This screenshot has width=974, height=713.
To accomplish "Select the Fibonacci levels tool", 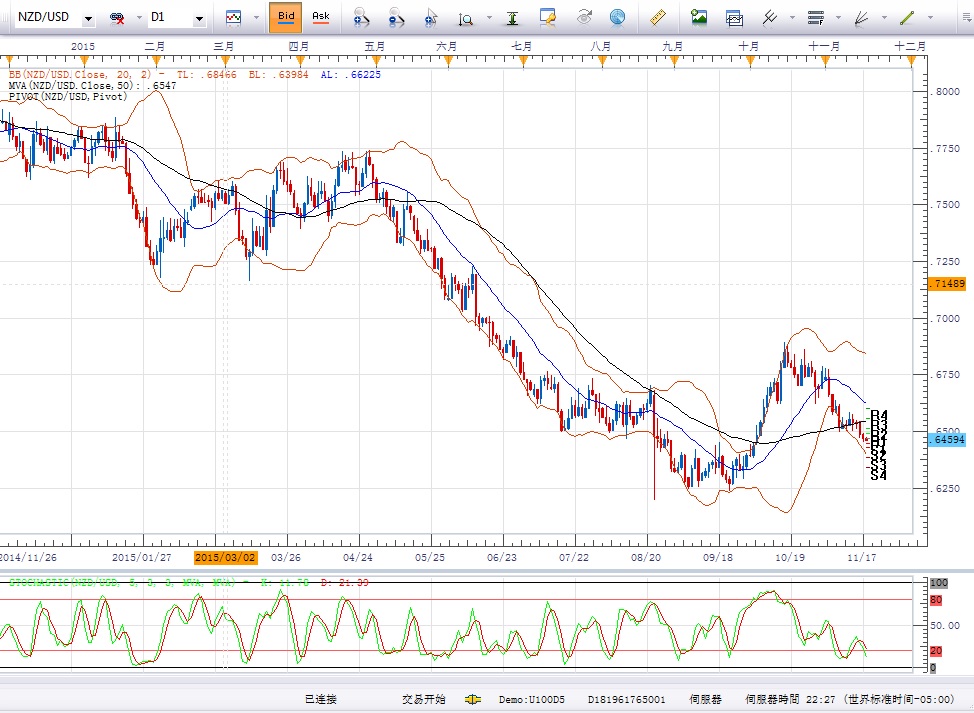I will click(814, 17).
